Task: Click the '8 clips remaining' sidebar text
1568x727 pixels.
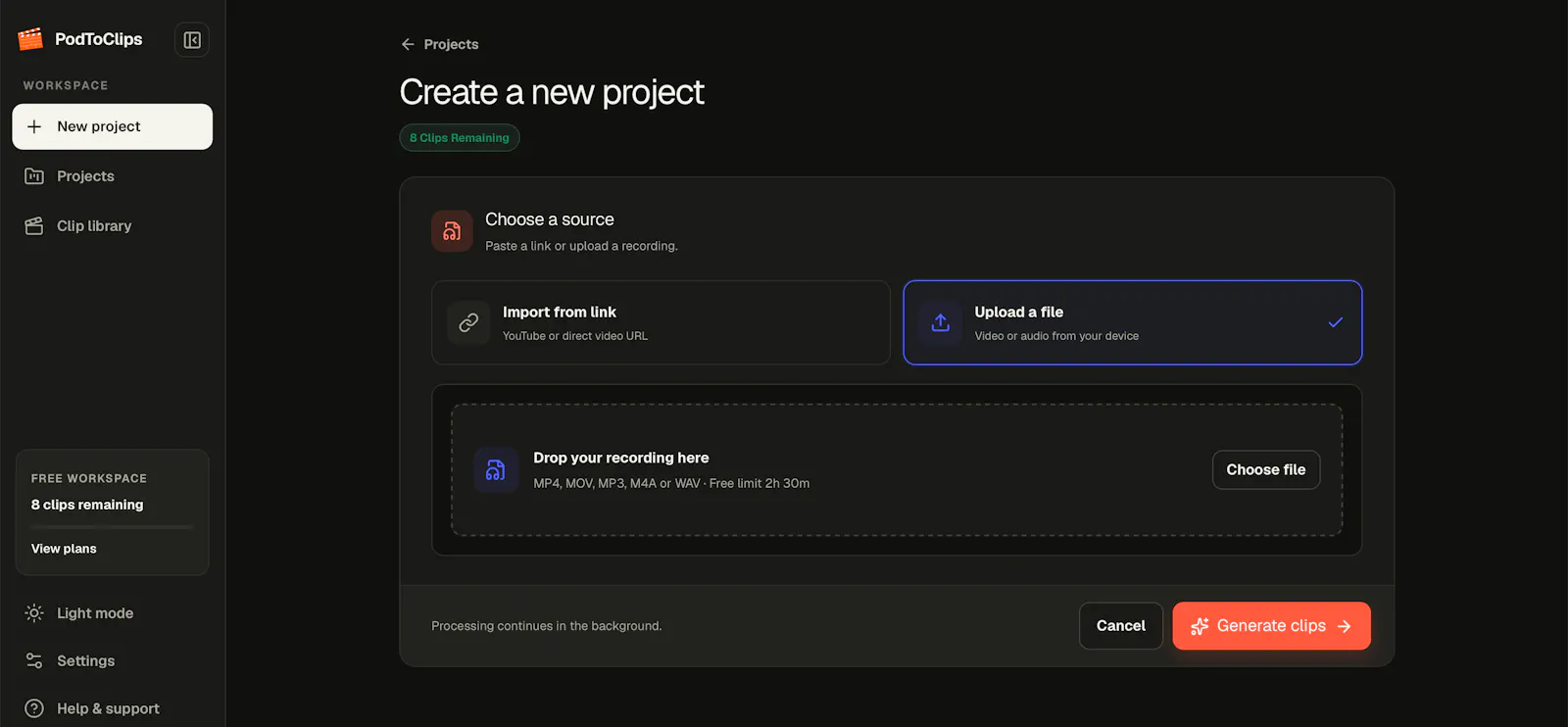Action: tap(87, 505)
